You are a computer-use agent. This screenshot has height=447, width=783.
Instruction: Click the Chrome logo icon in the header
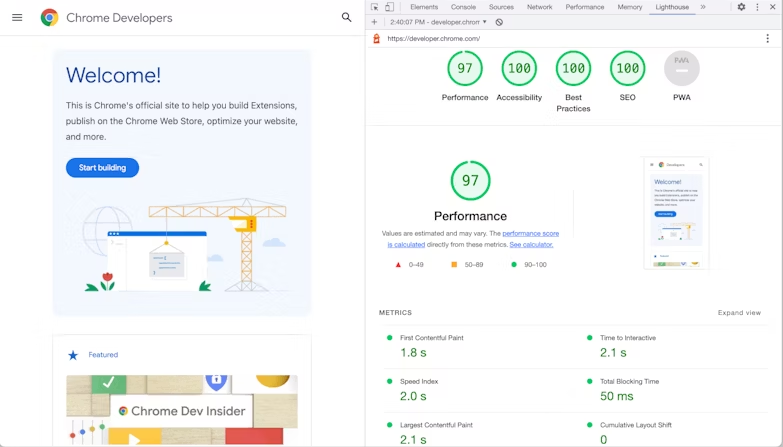[49, 17]
